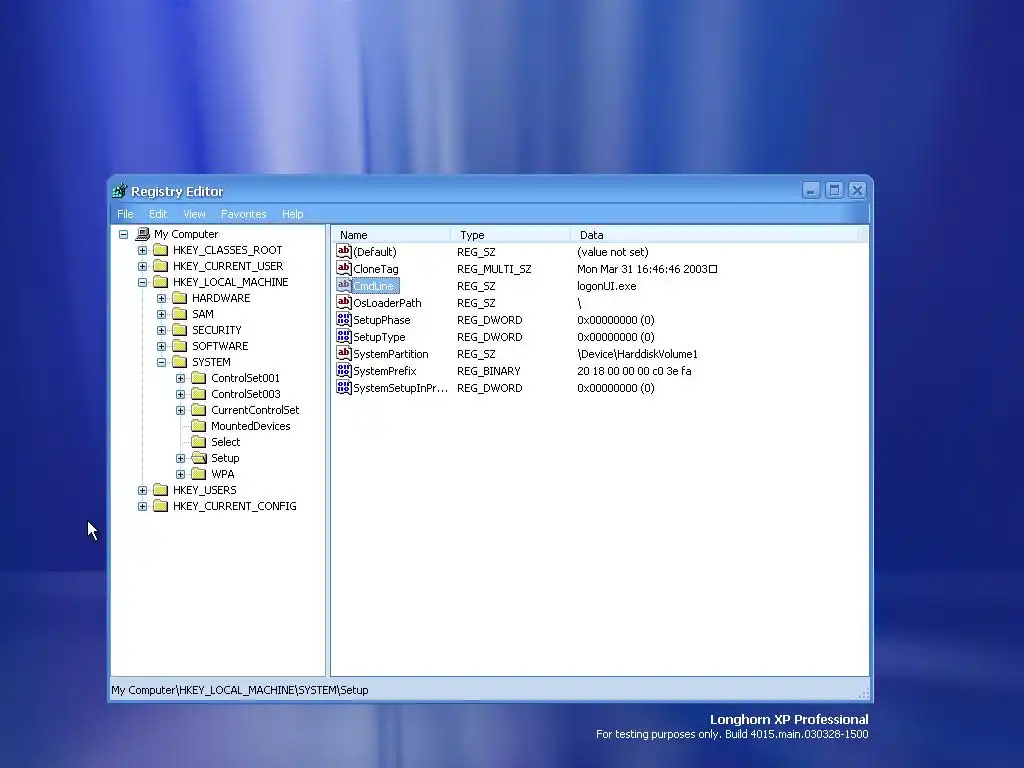Expand the HKEY_CLASSES_ROOT node
This screenshot has height=768, width=1024.
142,250
